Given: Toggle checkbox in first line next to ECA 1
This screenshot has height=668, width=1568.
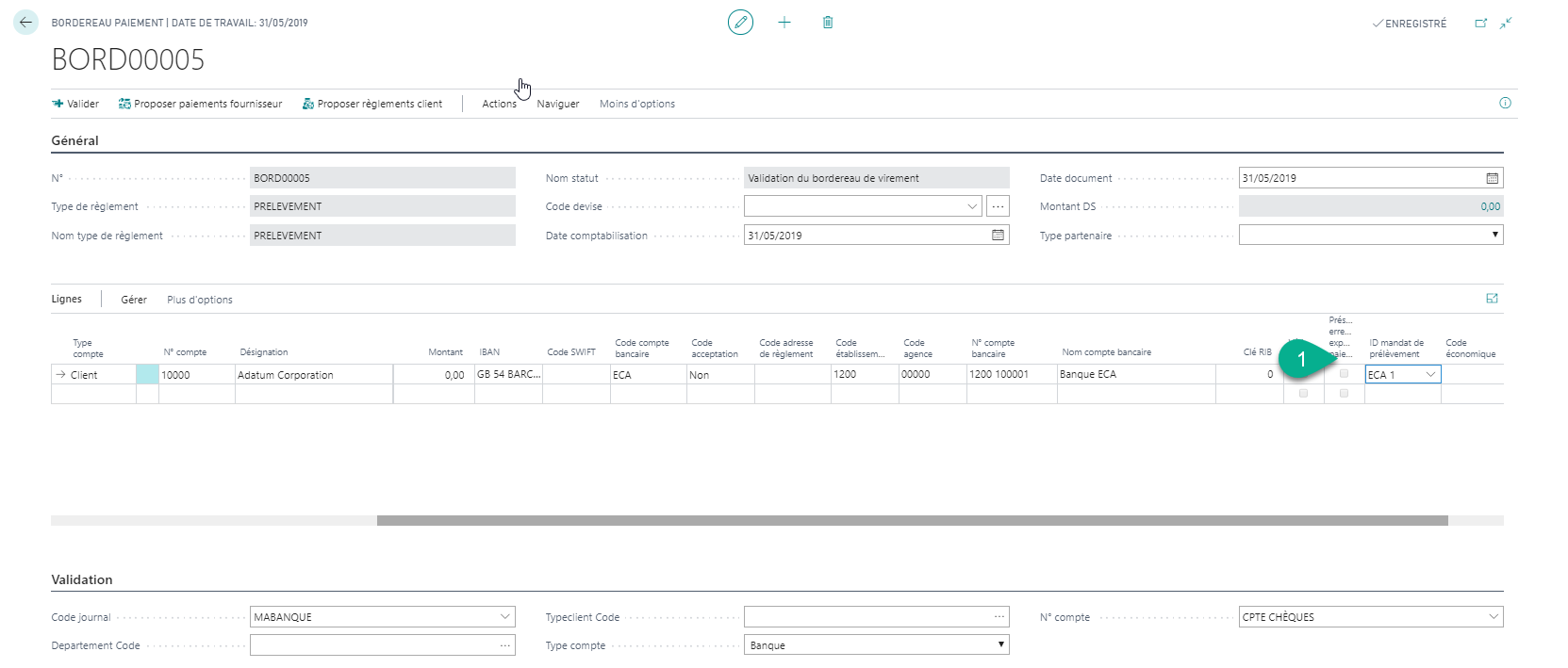Looking at the screenshot, I should click(1344, 374).
